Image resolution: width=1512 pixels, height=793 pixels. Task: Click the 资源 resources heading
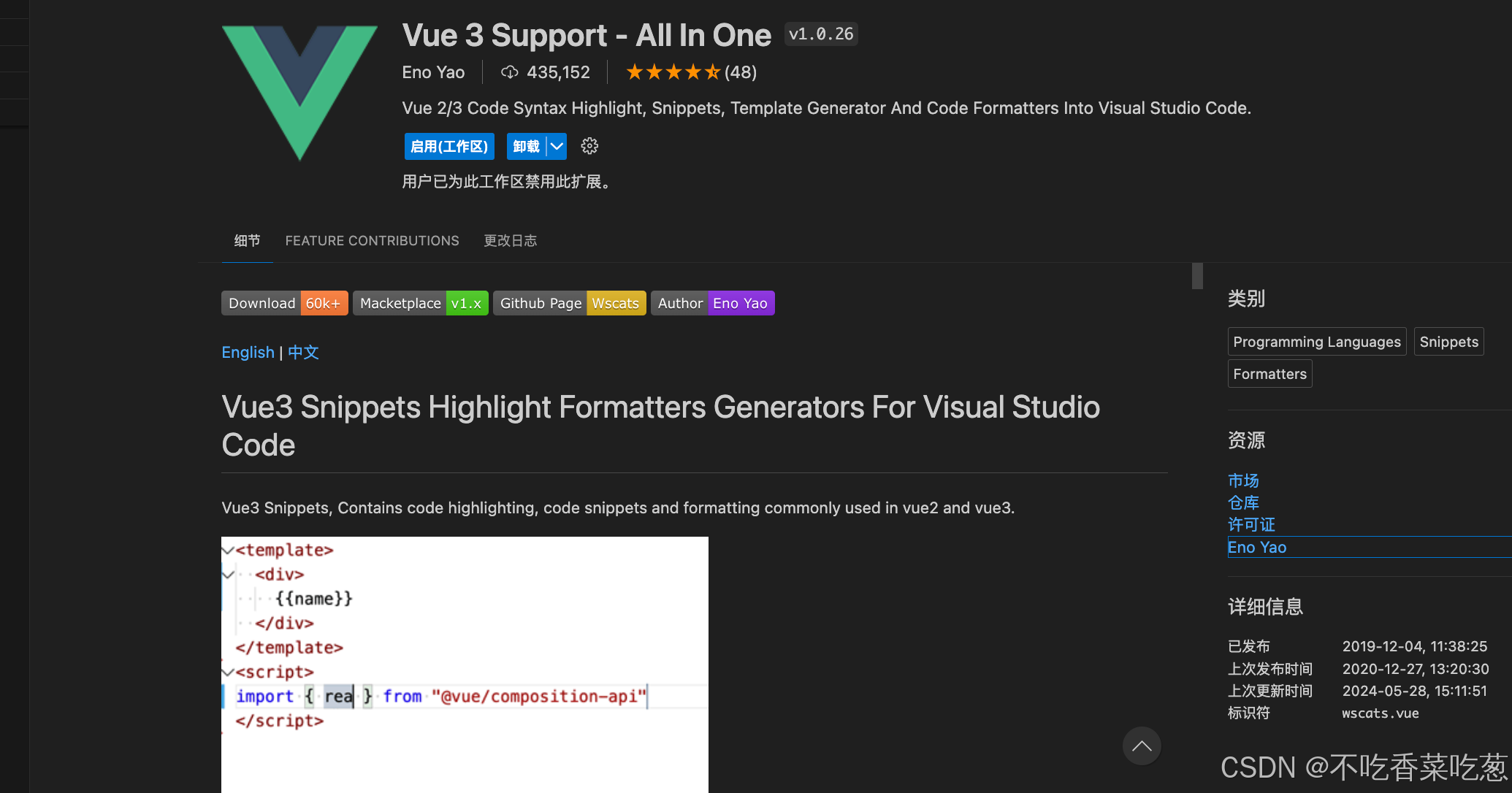(1246, 440)
